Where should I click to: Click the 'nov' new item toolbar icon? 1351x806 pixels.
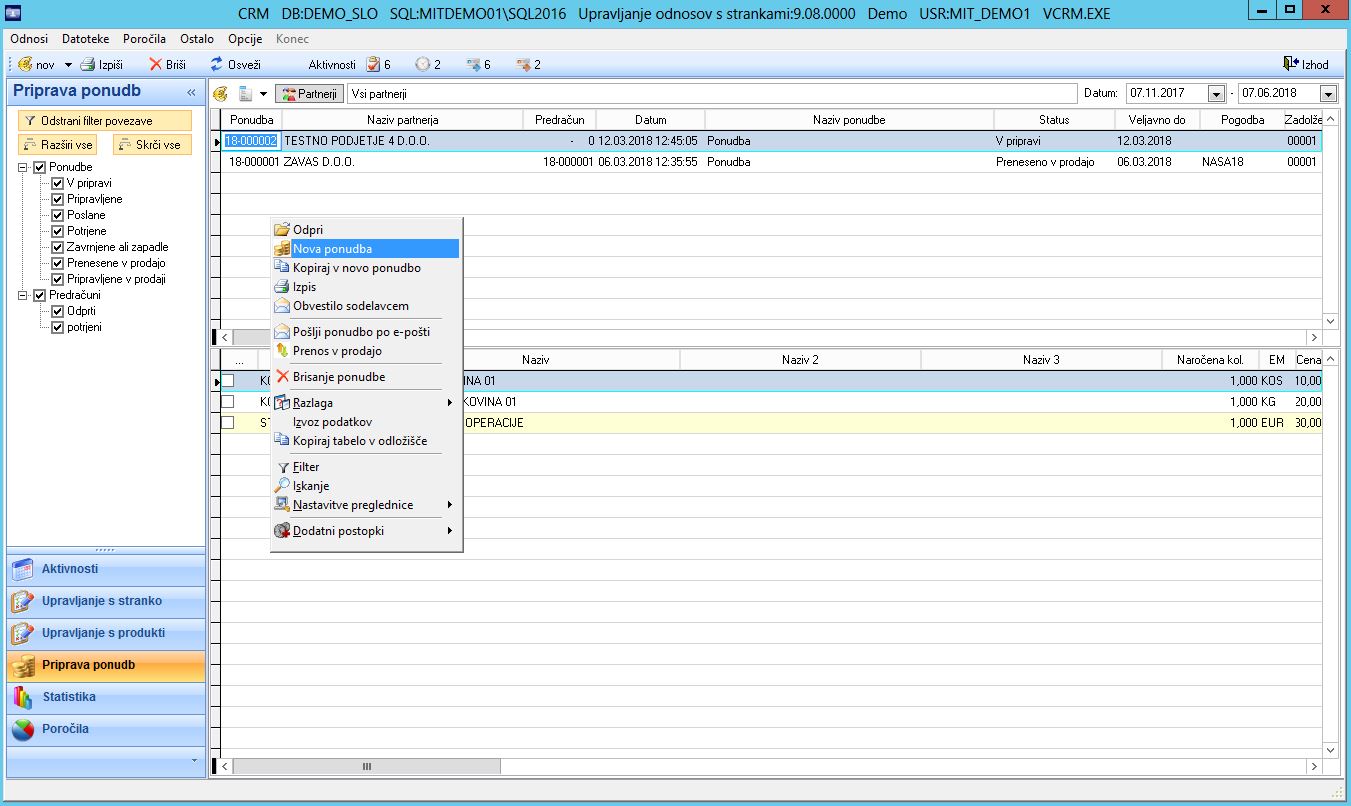pos(25,64)
